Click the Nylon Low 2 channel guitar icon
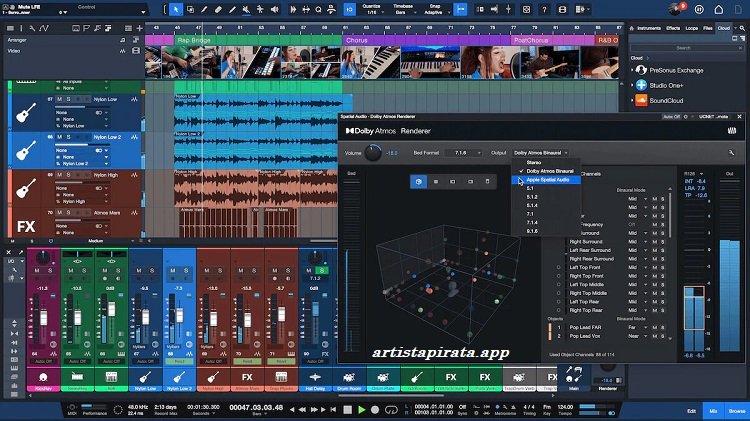Screen dimensions: 750x421 (179, 377)
